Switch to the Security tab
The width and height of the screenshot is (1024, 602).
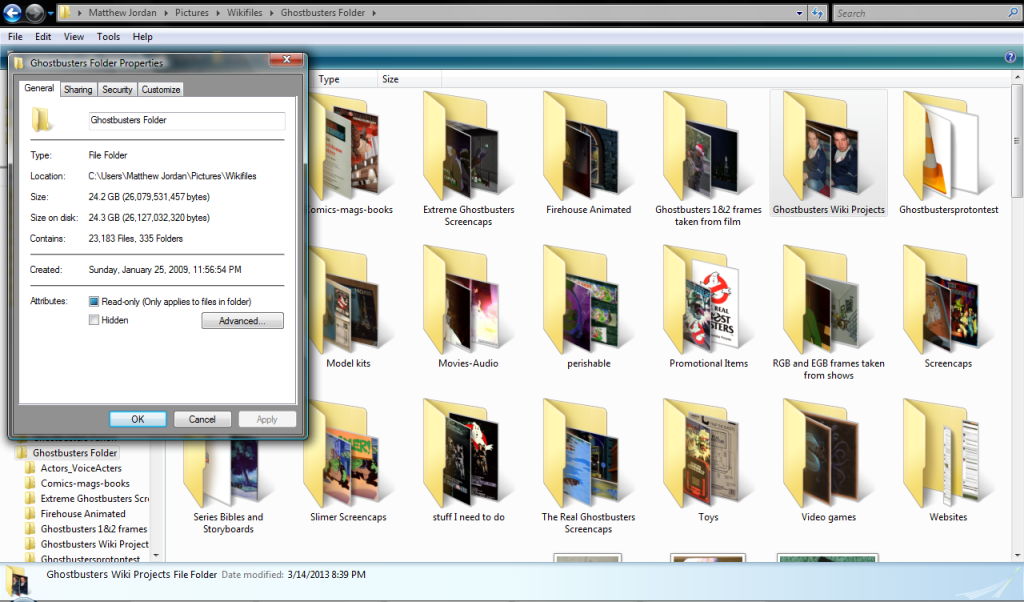point(118,89)
